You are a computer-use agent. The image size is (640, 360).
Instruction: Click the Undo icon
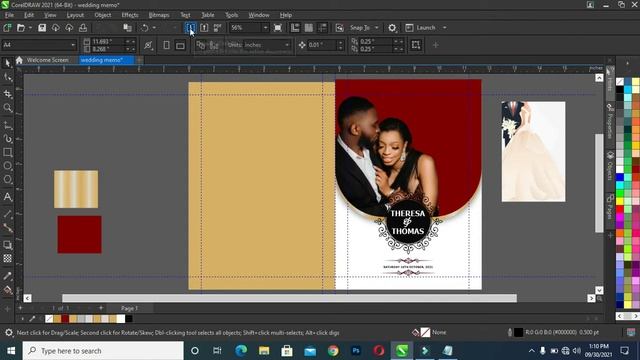[144, 28]
